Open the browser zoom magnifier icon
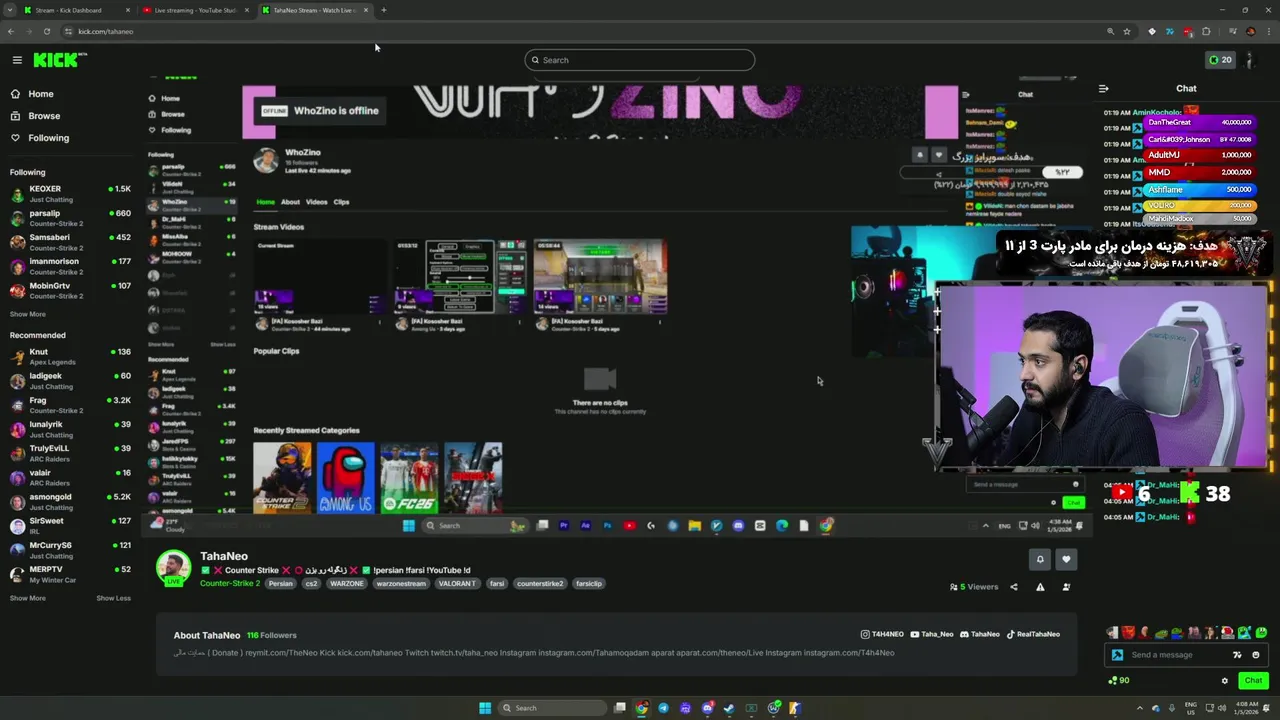Image resolution: width=1280 pixels, height=720 pixels. [1110, 31]
